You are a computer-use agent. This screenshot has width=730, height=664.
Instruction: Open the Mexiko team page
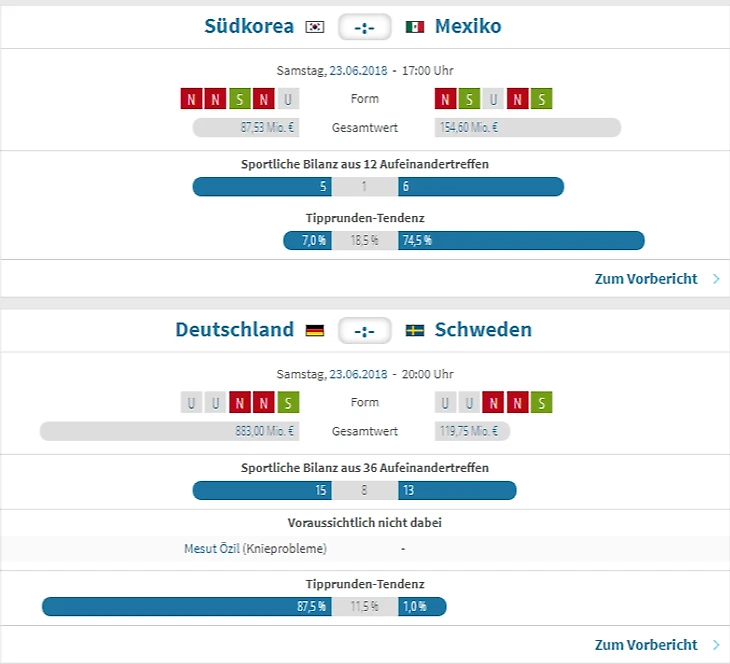click(x=468, y=27)
